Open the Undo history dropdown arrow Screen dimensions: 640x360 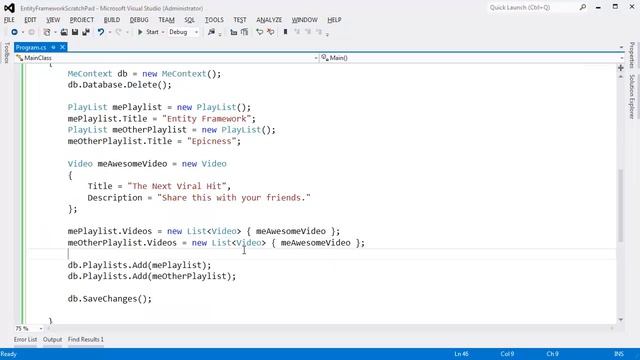pos(109,32)
